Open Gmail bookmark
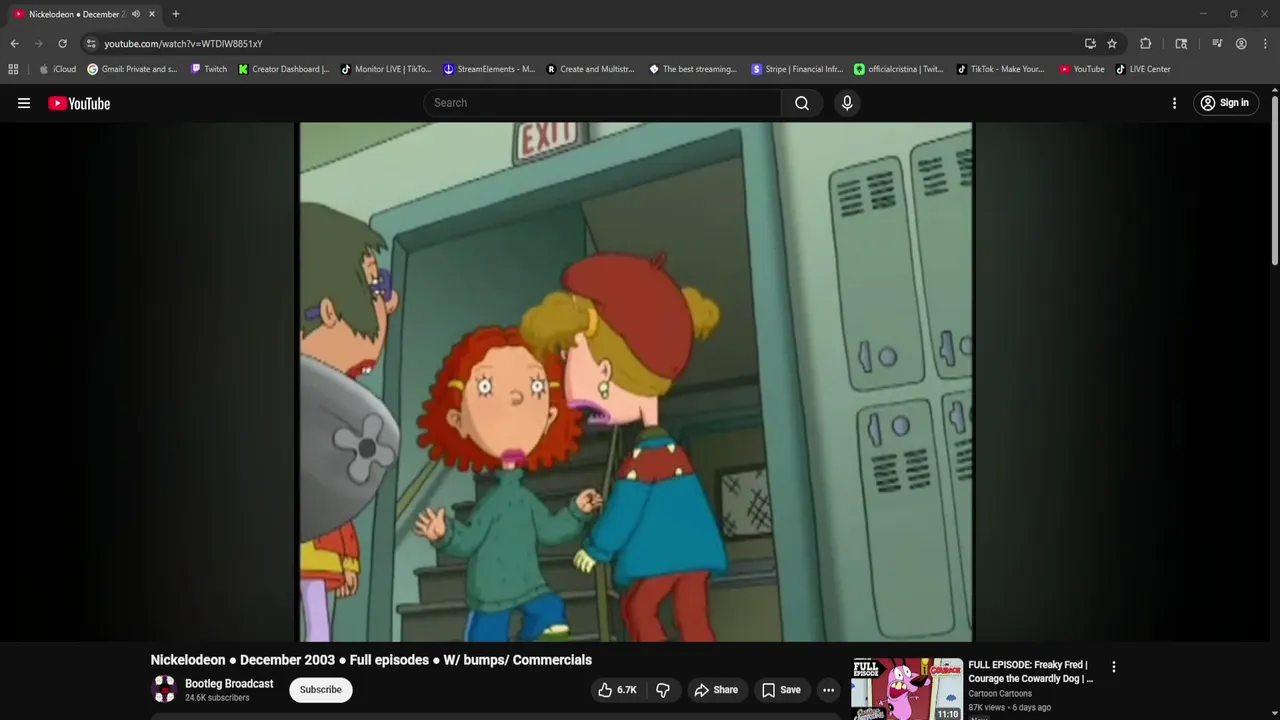1280x720 pixels. [x=133, y=69]
